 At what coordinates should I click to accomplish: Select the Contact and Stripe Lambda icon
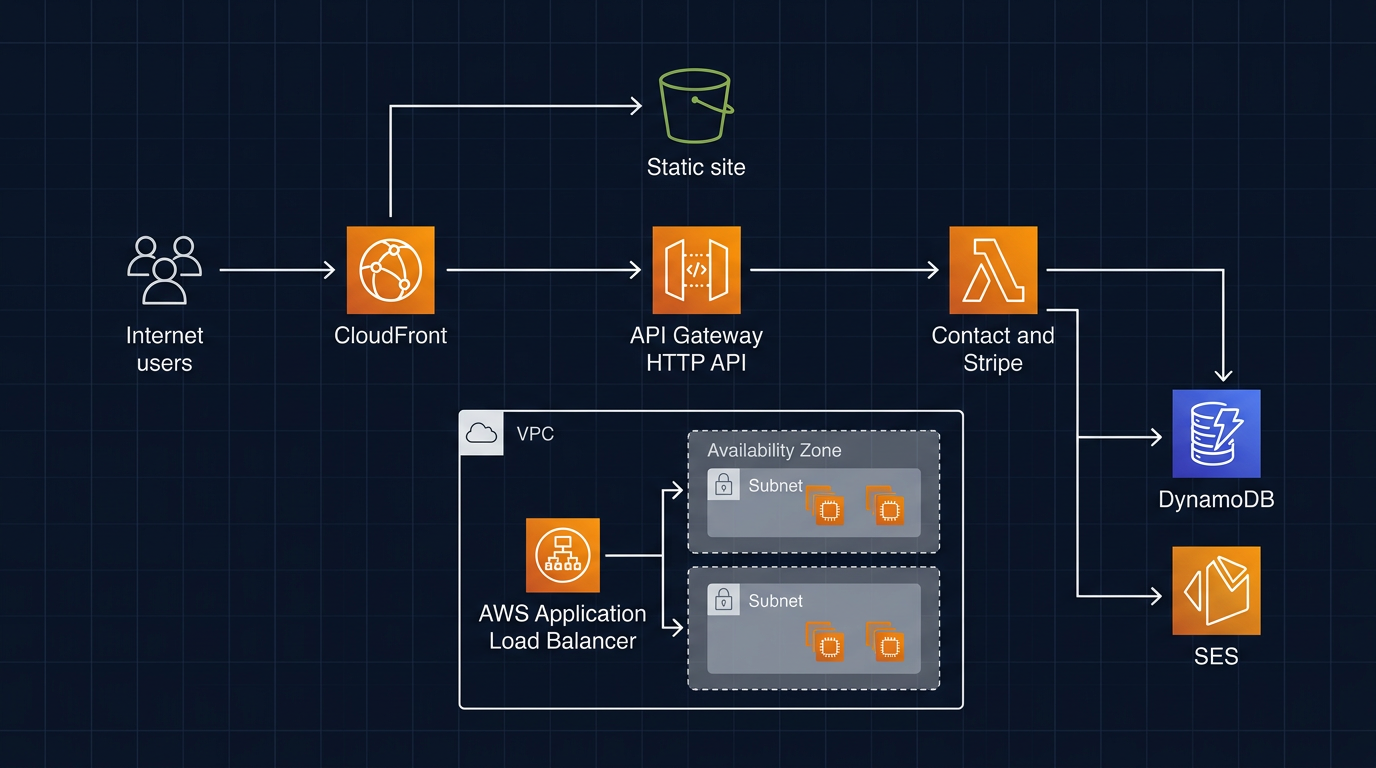click(x=992, y=269)
